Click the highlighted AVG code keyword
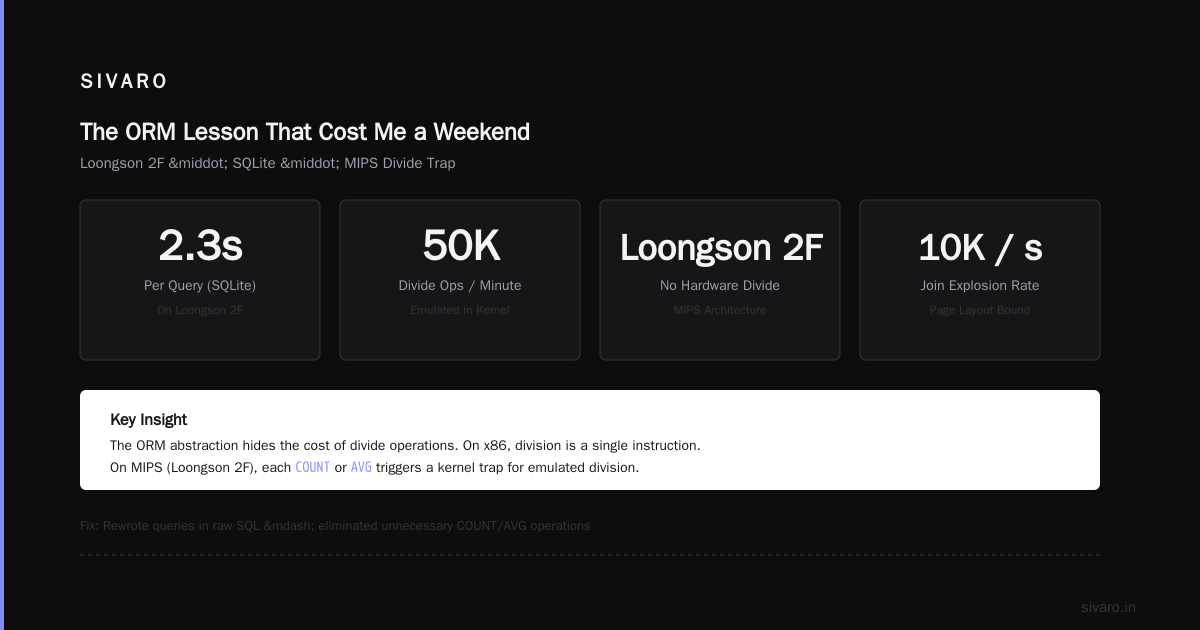Screen dimensions: 1200x630 click(x=361, y=467)
